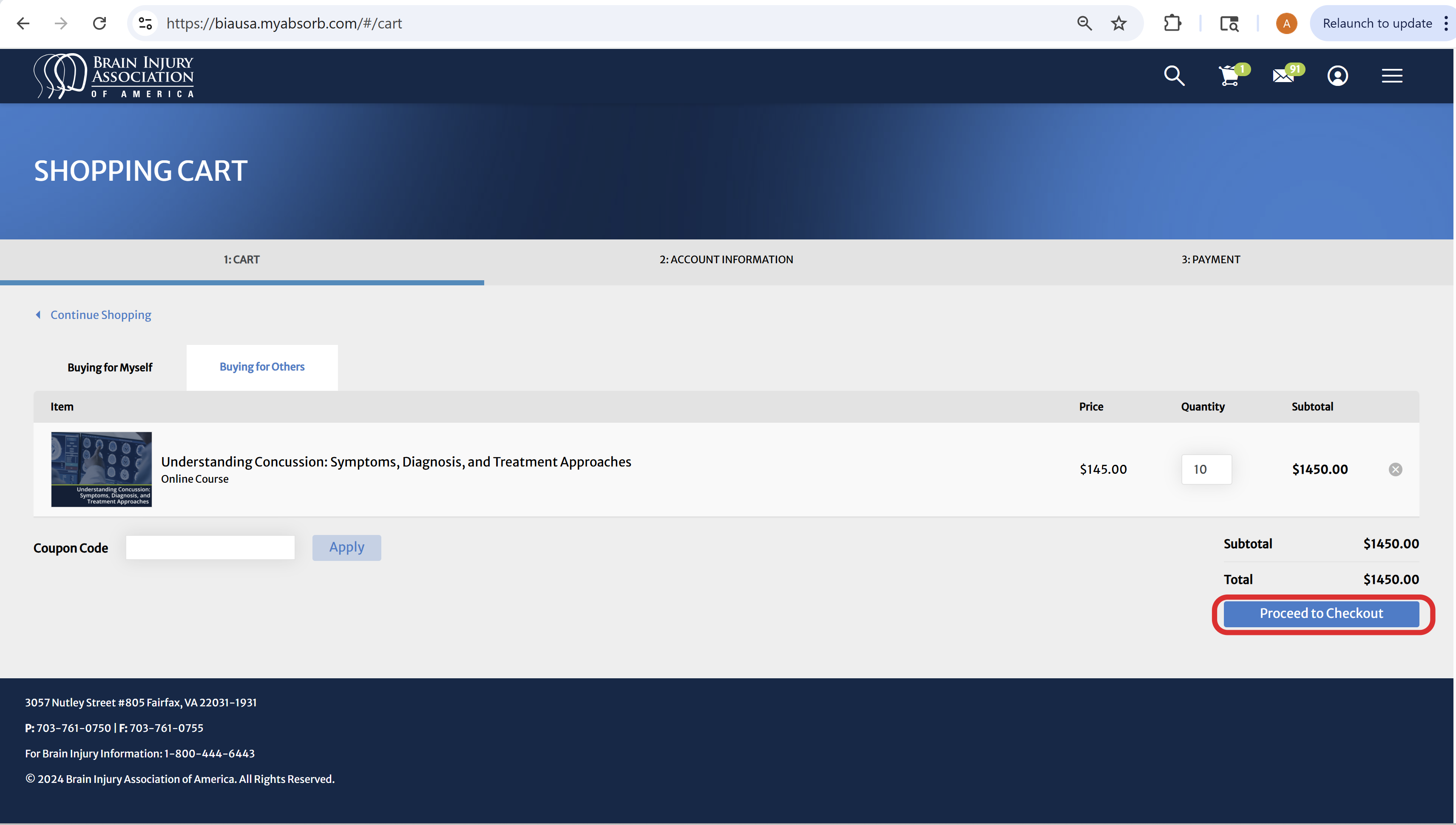Click the course thumbnail image

point(101,469)
